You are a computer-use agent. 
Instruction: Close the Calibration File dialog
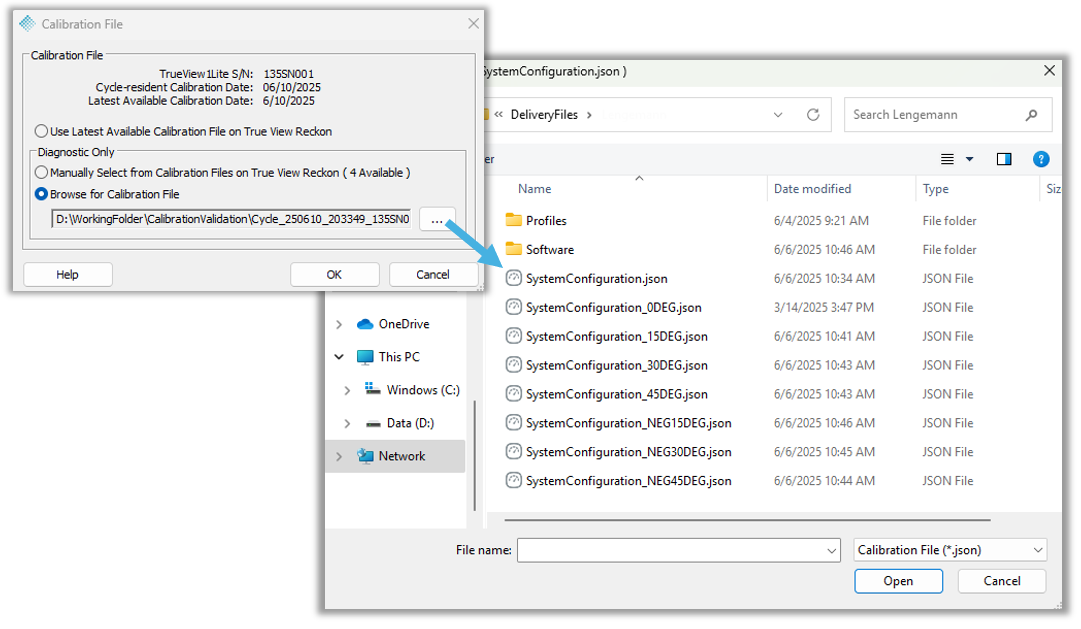click(x=474, y=23)
